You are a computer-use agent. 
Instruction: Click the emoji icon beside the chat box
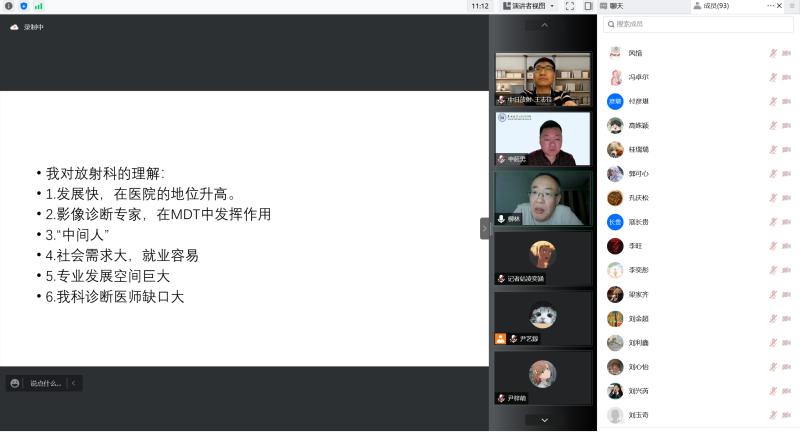[x=14, y=383]
